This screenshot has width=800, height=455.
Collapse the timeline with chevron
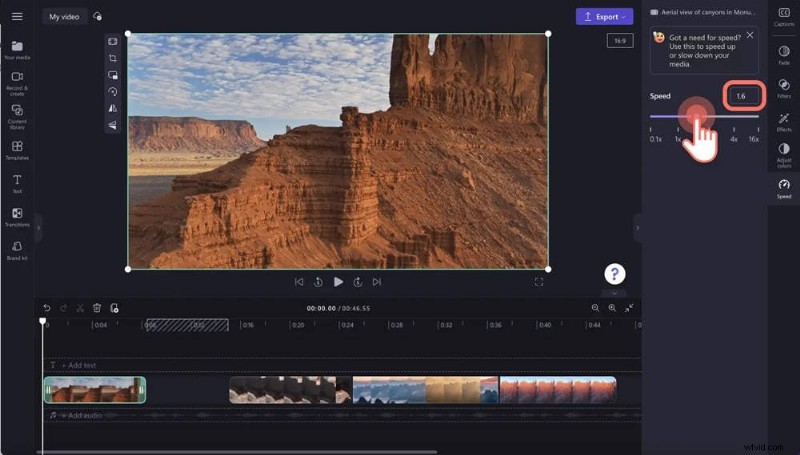(614, 293)
